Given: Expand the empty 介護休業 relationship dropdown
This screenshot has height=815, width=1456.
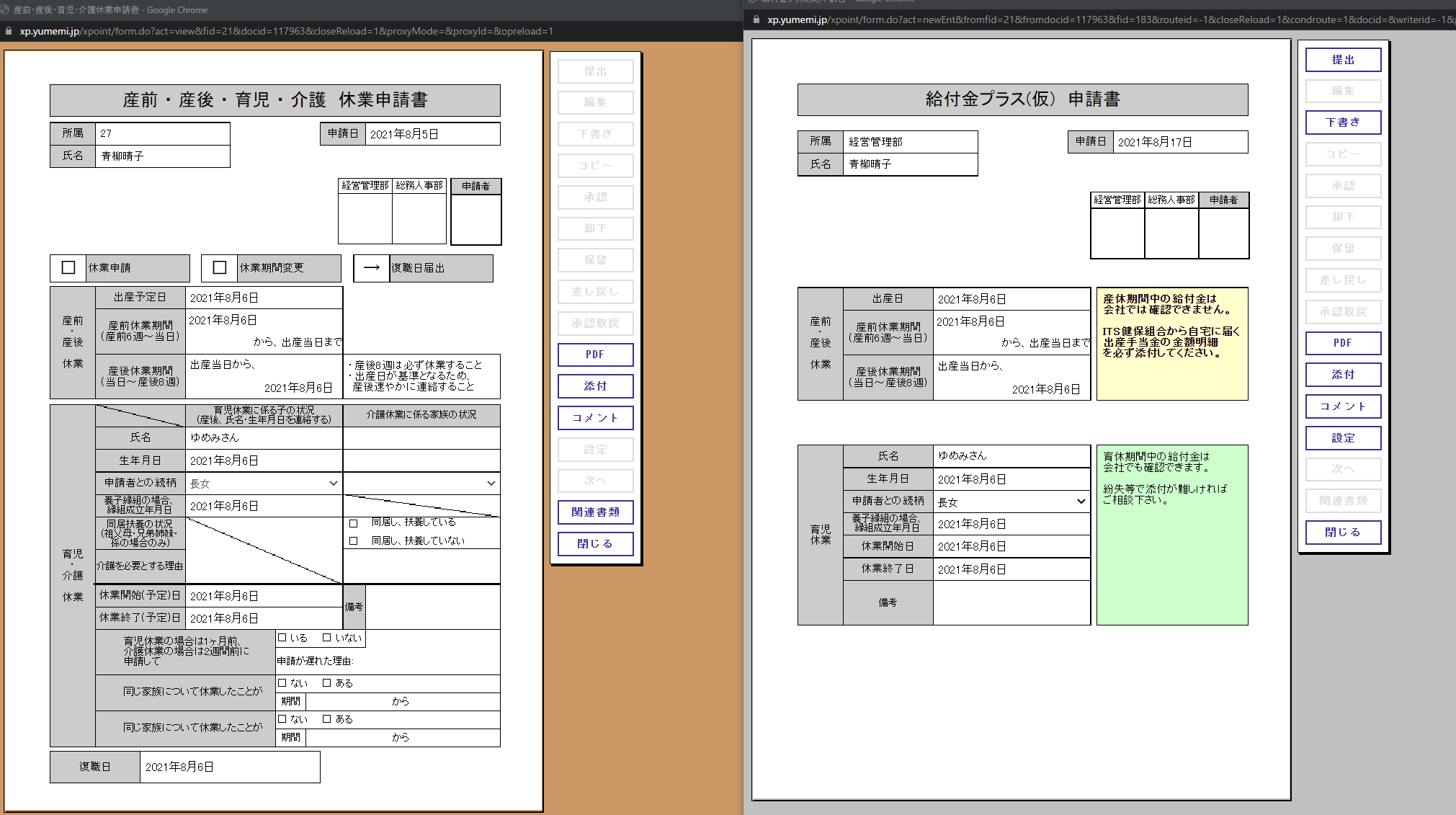Looking at the screenshot, I should click(x=421, y=484).
